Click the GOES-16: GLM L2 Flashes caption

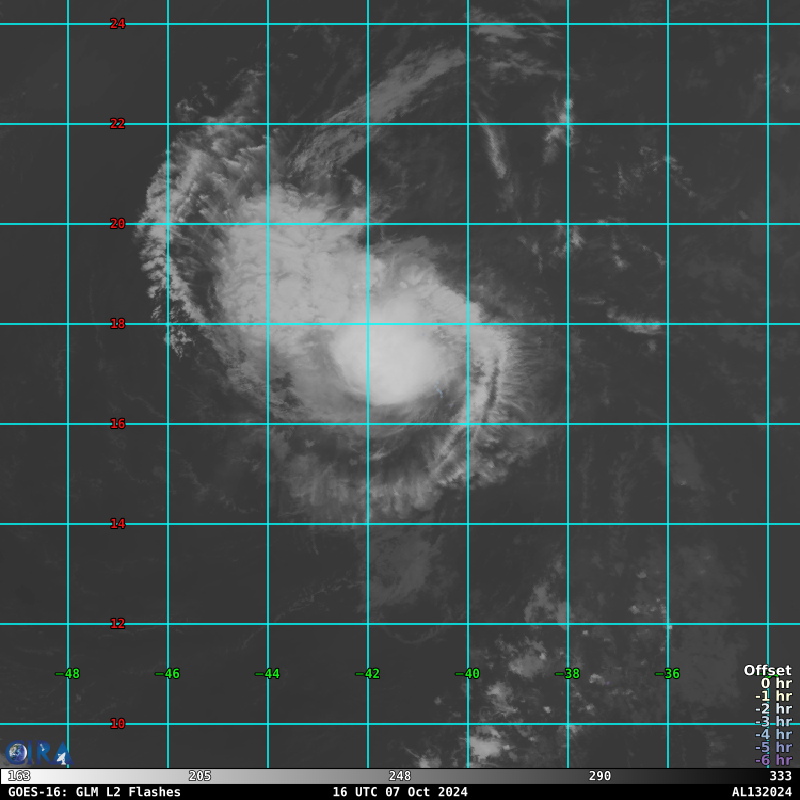tap(94, 792)
